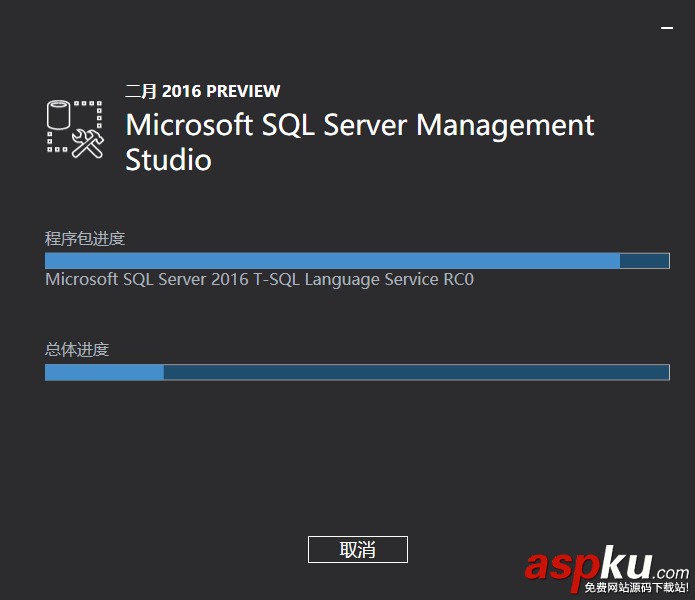Click the Microsoft SQL Server Management title line

[360, 126]
